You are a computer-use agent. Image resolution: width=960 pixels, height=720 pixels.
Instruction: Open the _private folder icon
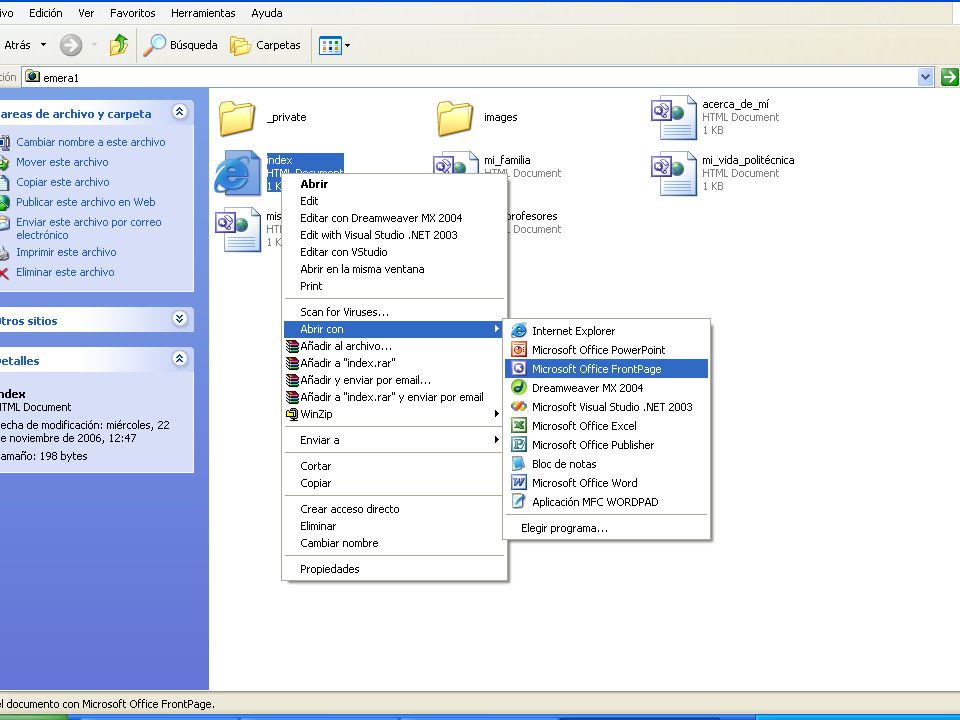pos(237,118)
